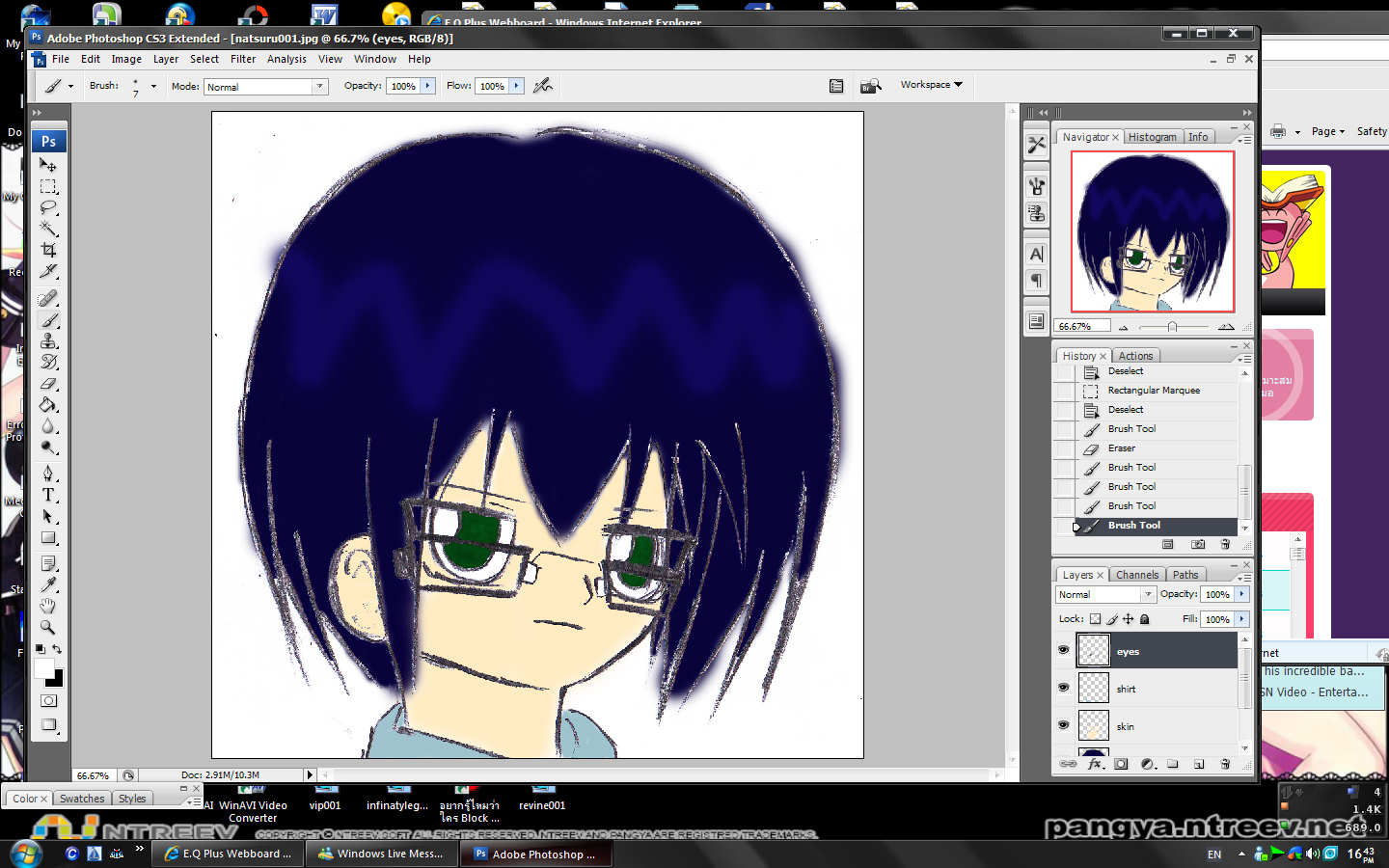Select the Clone Stamp tool
The height and width of the screenshot is (868, 1389).
click(48, 341)
